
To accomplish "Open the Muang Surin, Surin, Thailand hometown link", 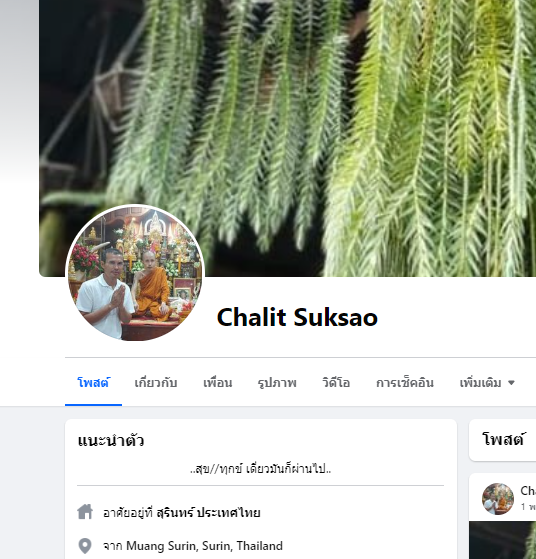I will coord(204,546).
